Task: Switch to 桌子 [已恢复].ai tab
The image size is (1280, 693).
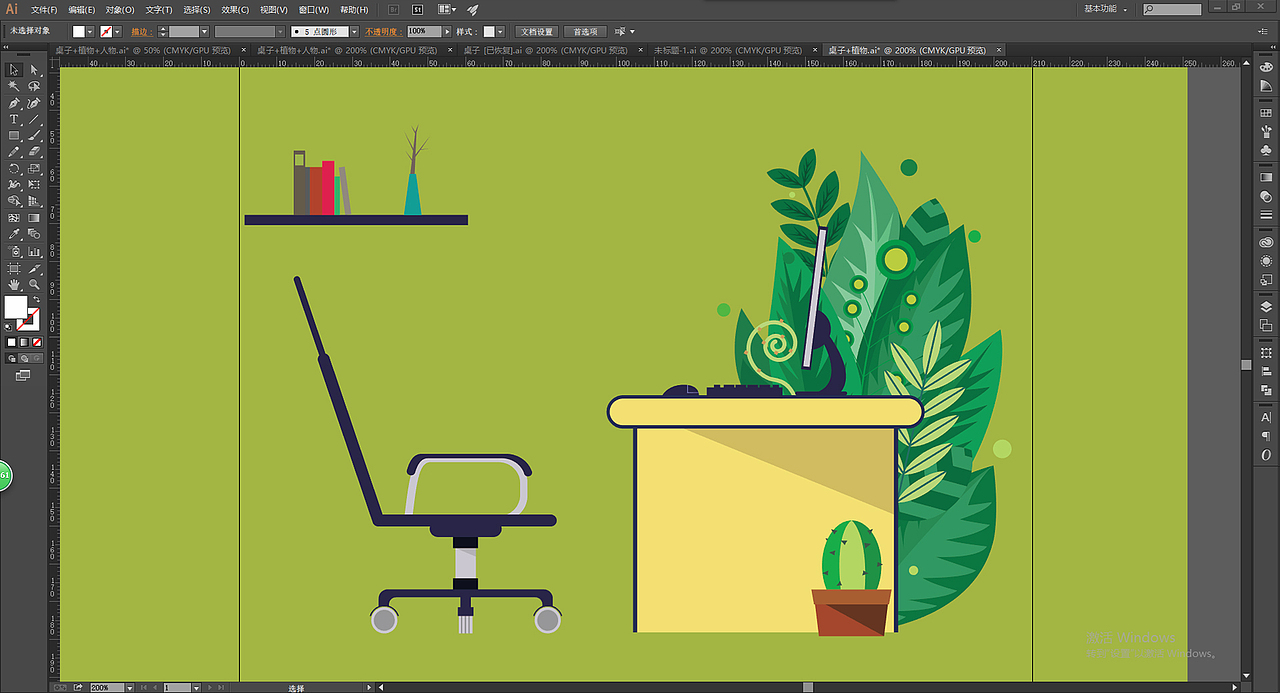Action: click(546, 50)
